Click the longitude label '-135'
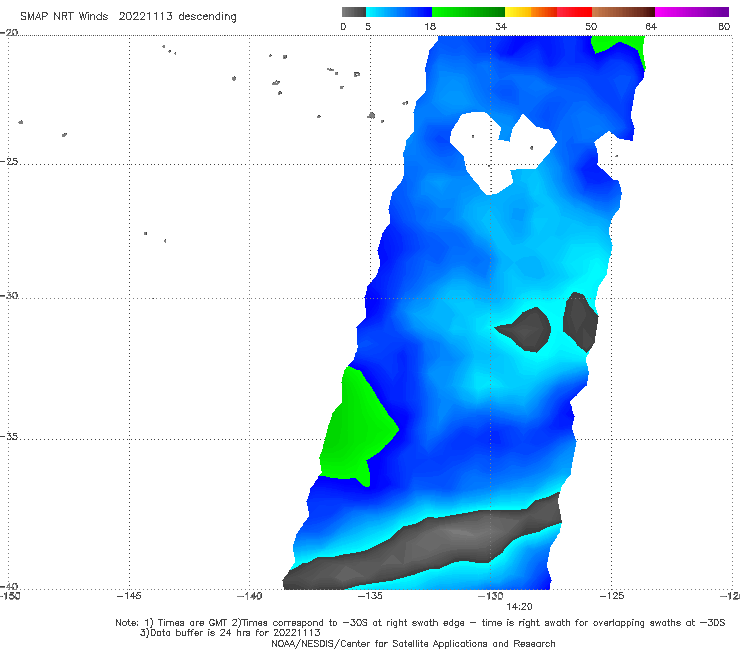 (370, 596)
